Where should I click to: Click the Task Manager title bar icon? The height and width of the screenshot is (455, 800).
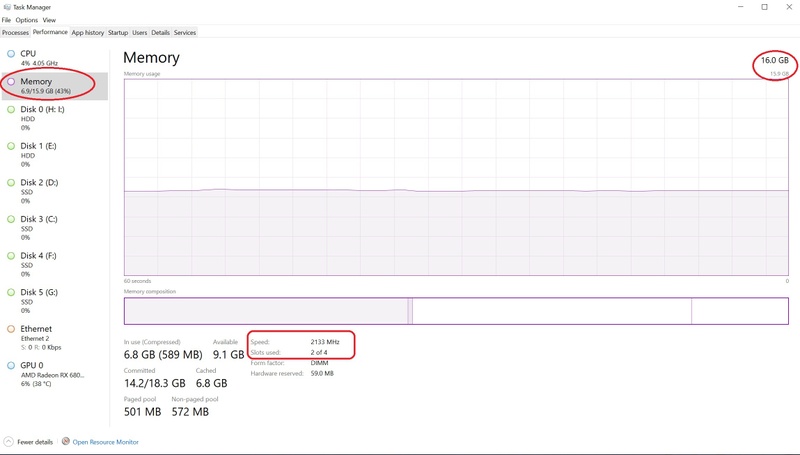[x=7, y=7]
